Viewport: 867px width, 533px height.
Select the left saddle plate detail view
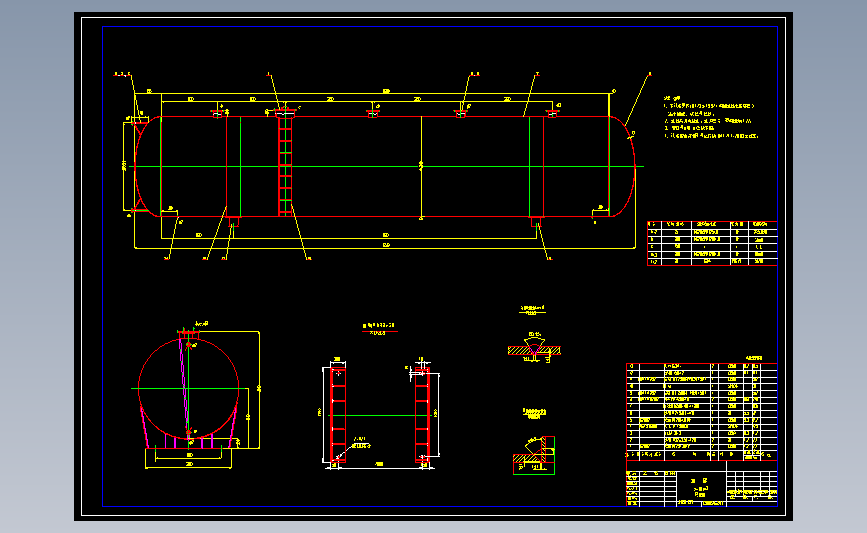pos(338,415)
